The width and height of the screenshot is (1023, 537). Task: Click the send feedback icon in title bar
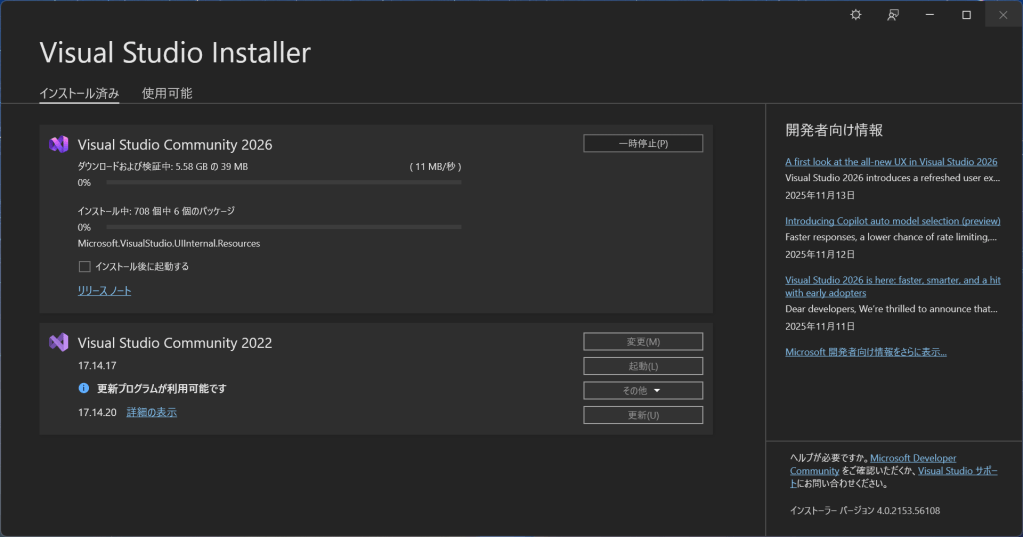(x=893, y=15)
